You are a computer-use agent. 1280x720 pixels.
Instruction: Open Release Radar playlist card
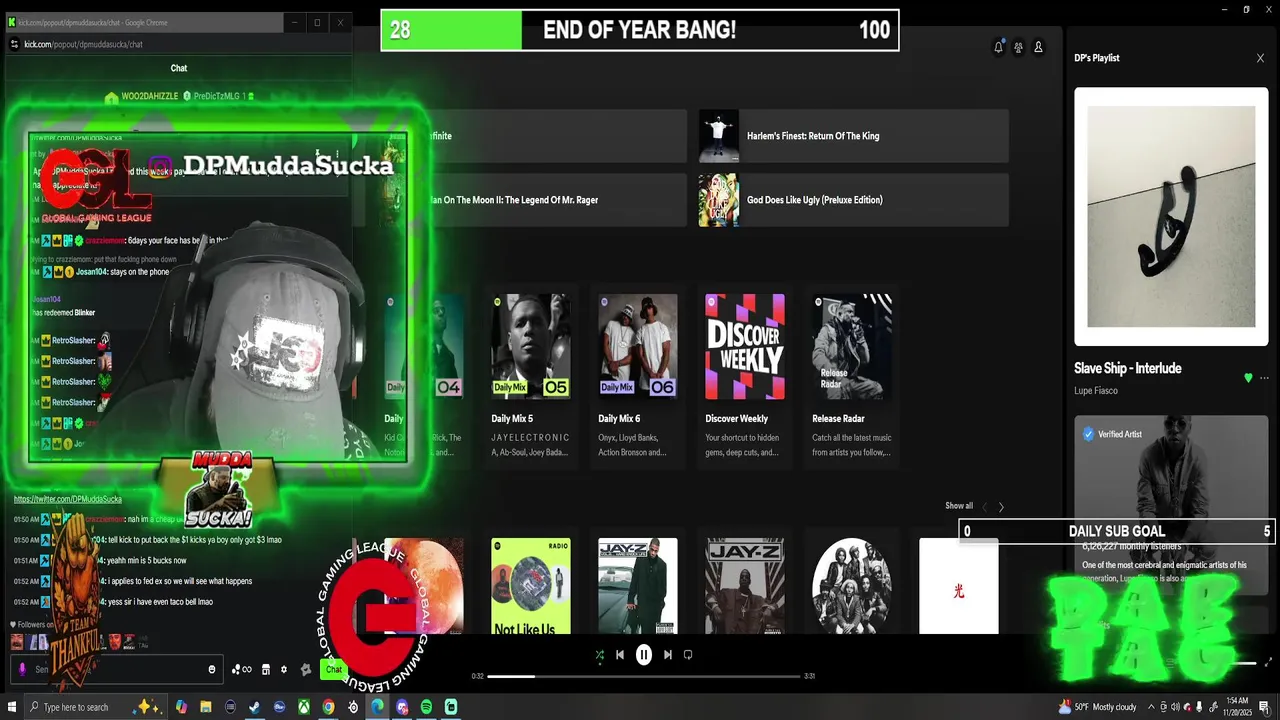click(x=852, y=378)
